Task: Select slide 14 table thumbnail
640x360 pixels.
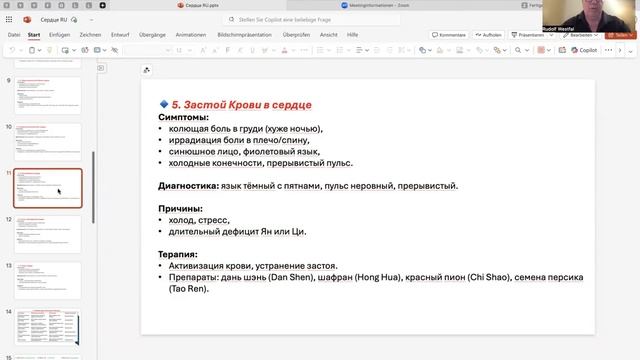Action: tap(48, 327)
